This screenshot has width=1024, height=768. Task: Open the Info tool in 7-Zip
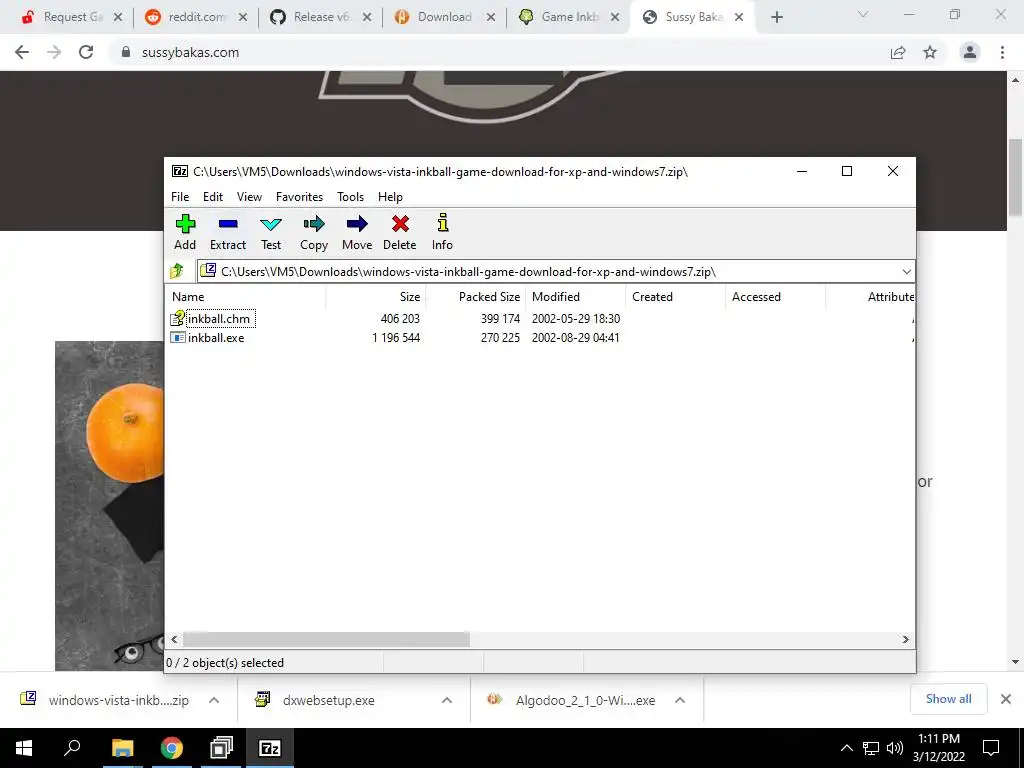(x=442, y=232)
